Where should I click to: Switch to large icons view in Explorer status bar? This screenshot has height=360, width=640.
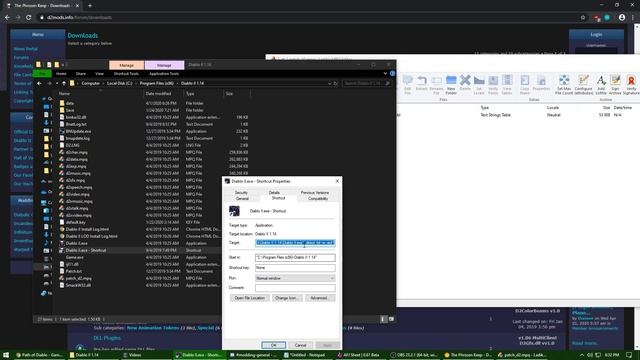click(x=391, y=319)
